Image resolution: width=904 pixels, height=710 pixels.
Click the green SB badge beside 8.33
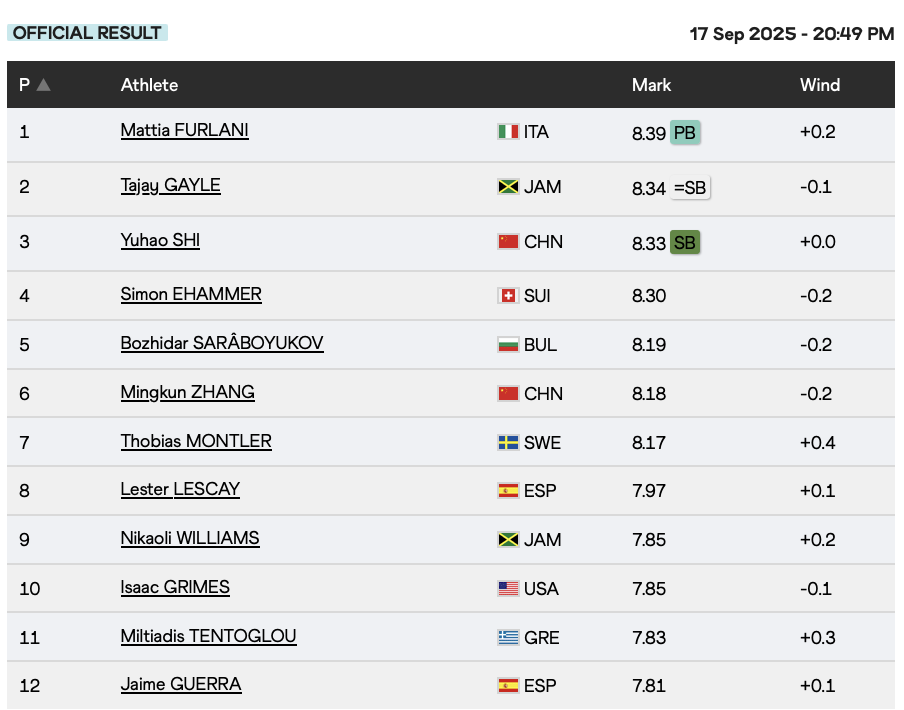685,243
